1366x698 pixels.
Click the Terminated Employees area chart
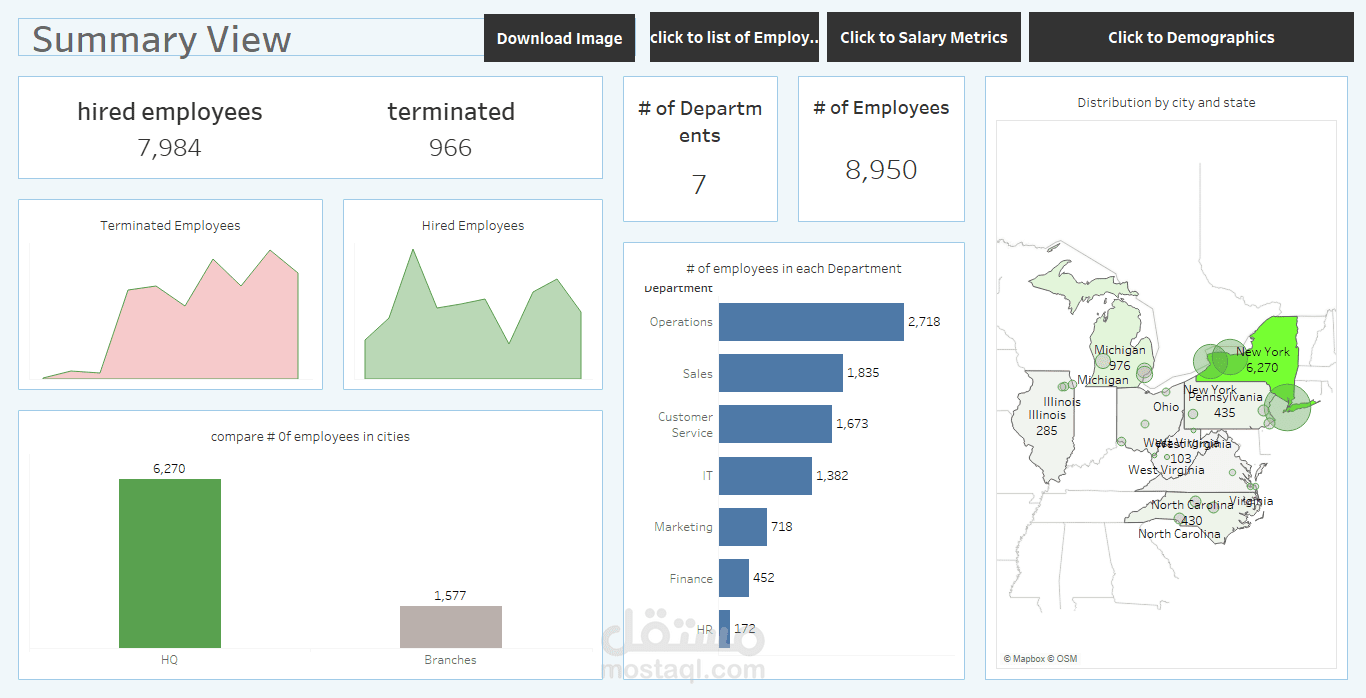[x=170, y=315]
